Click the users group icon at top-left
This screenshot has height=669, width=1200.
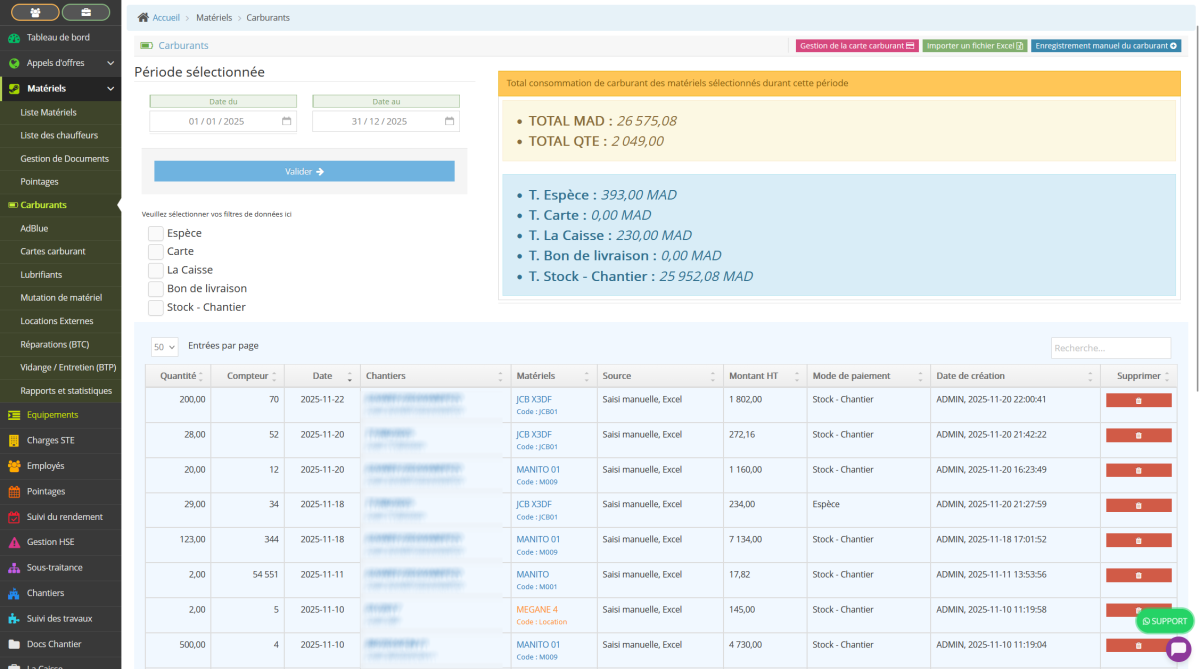coord(35,12)
